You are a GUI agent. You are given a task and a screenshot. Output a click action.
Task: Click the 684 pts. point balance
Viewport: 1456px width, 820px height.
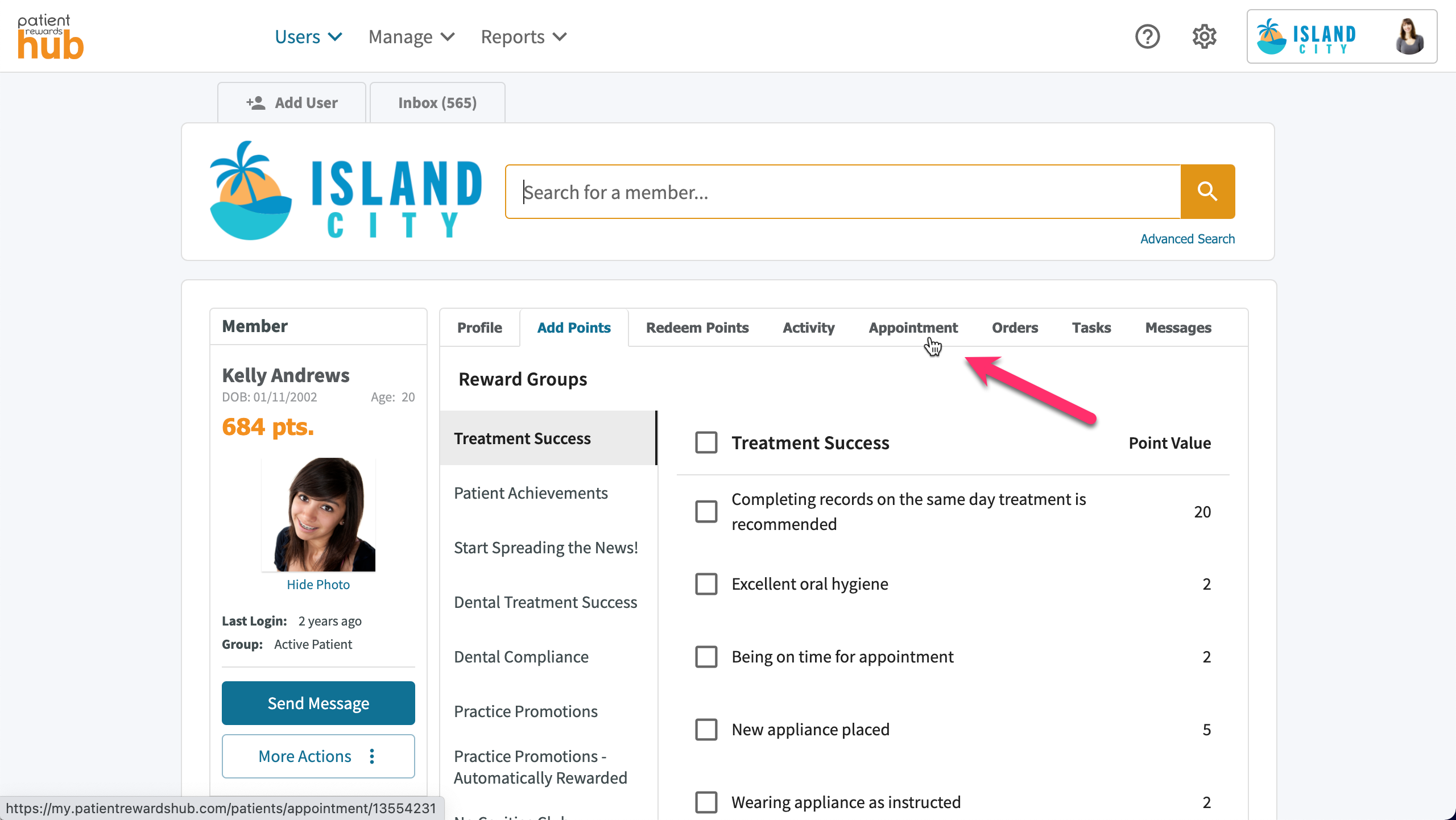click(268, 426)
